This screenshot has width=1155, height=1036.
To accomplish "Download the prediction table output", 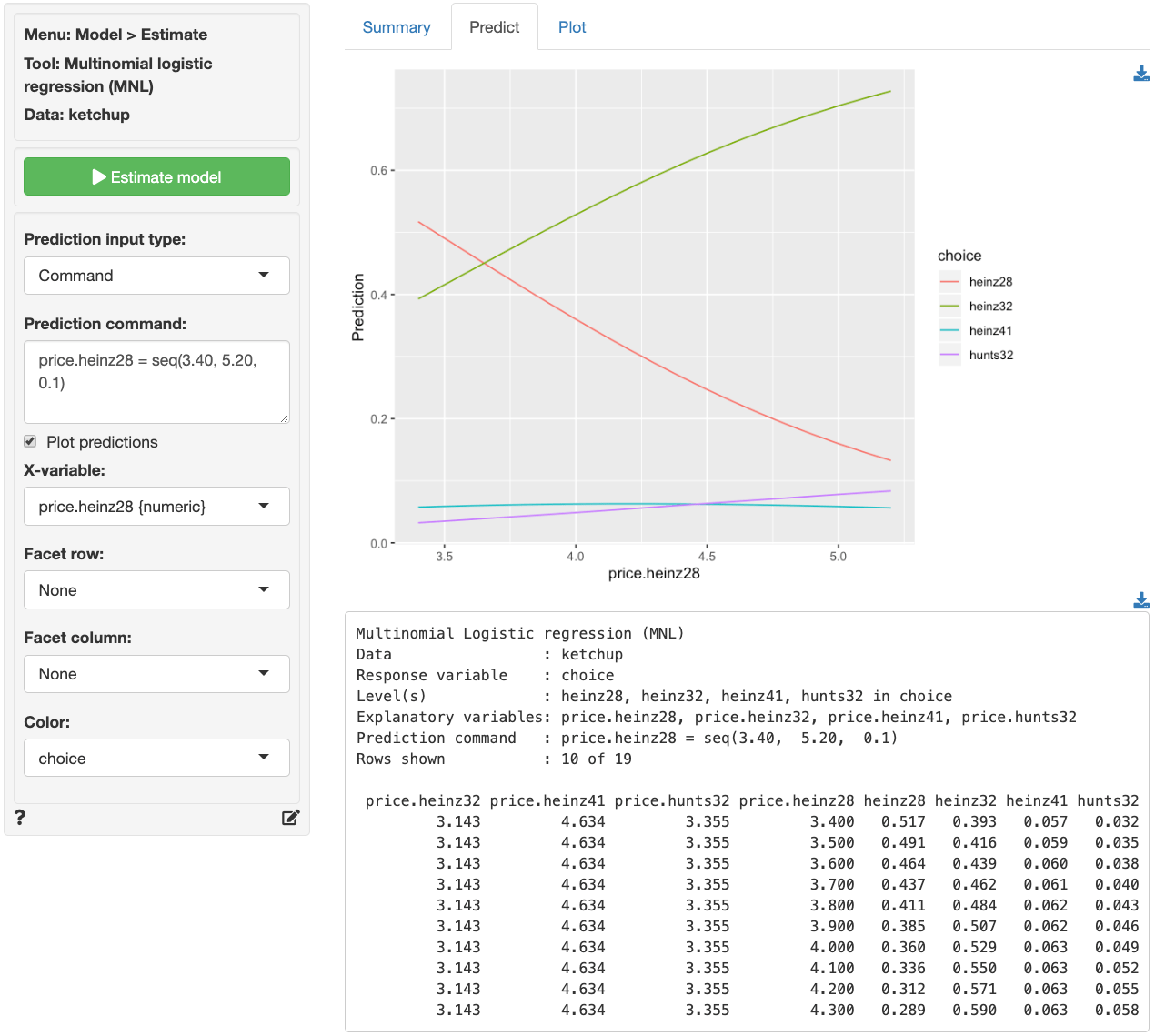I will [x=1141, y=599].
